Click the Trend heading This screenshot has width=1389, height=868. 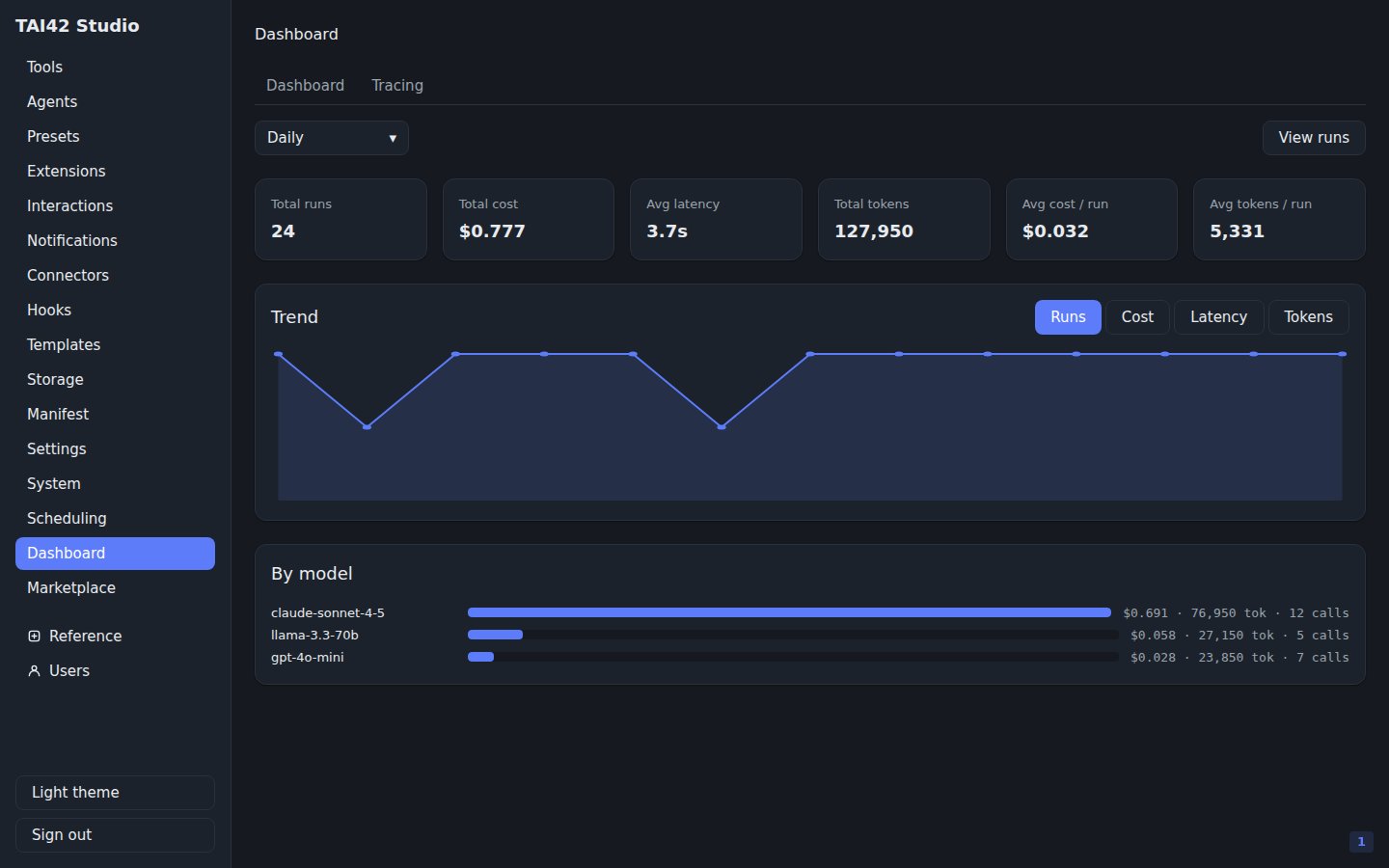tap(294, 317)
